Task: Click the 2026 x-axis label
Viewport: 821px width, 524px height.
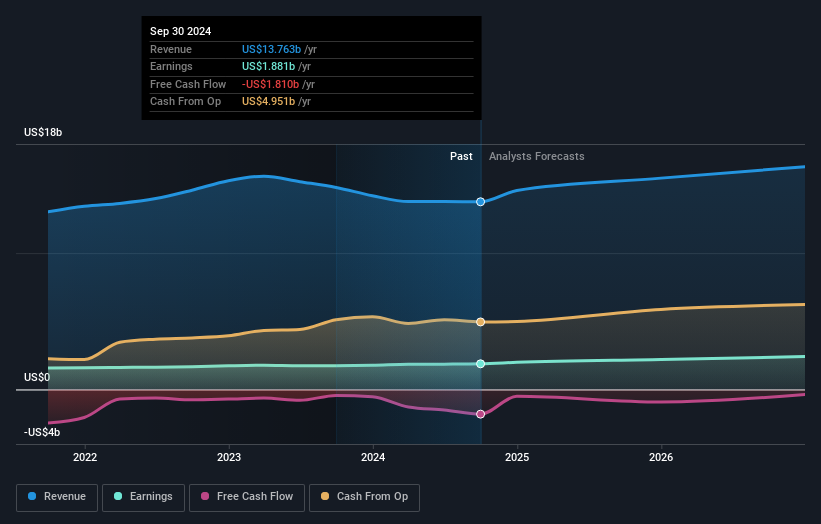Action: (x=661, y=457)
